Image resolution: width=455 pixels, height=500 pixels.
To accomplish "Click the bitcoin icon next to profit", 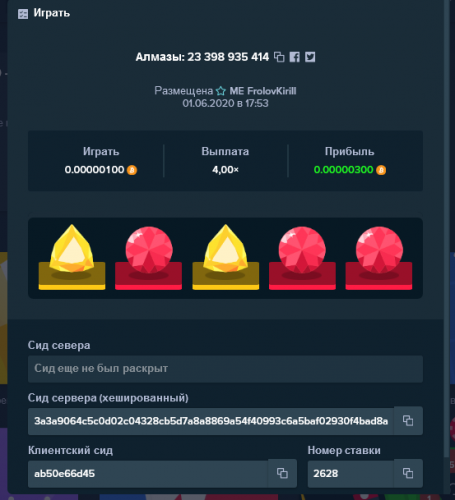I will coord(381,170).
